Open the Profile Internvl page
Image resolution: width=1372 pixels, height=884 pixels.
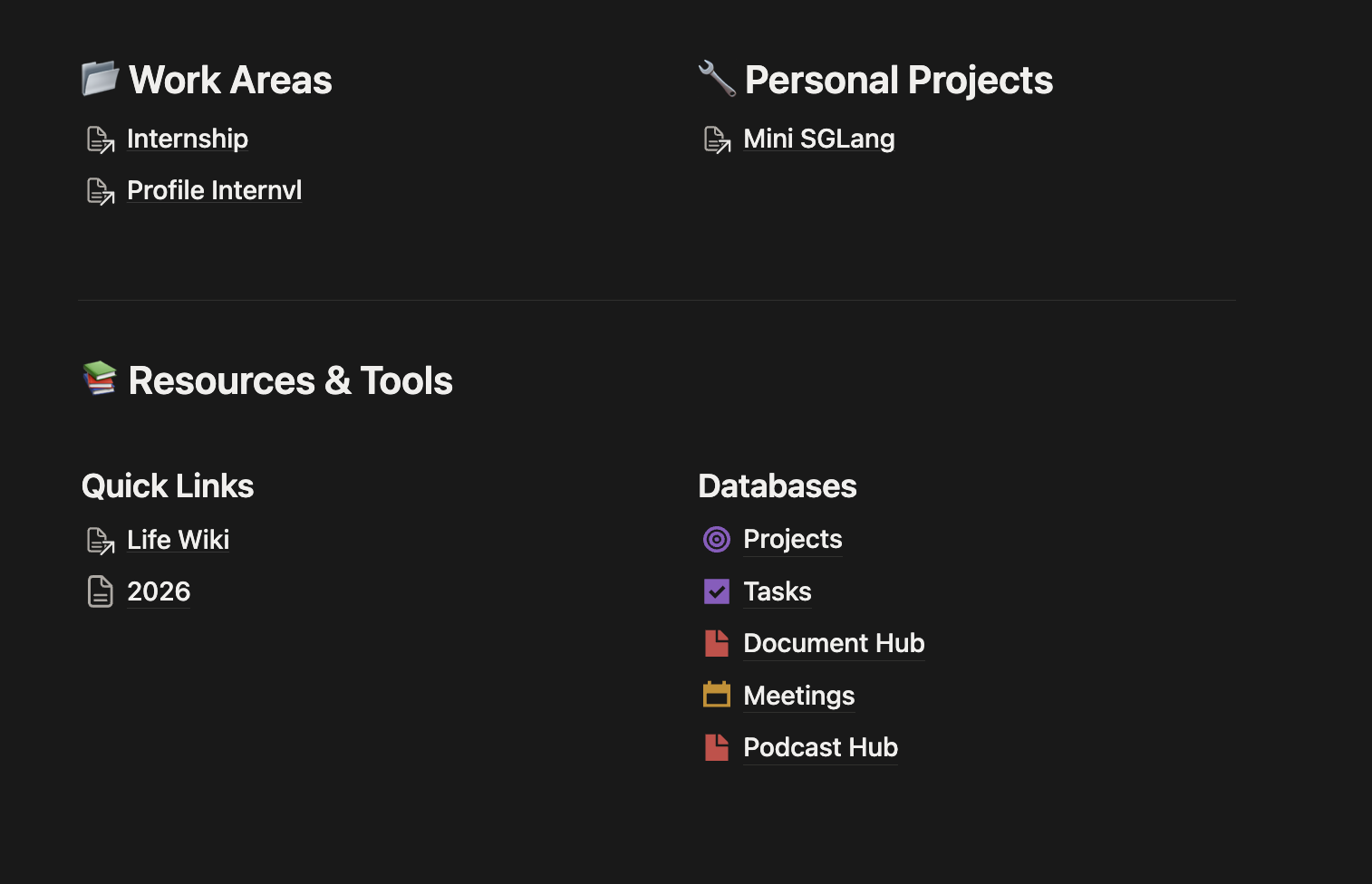pyautogui.click(x=214, y=190)
